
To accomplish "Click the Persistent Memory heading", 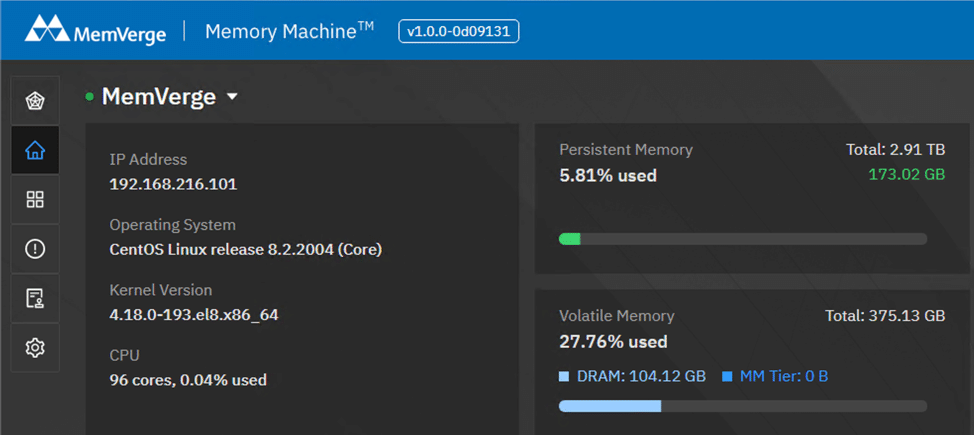I will 626,149.
